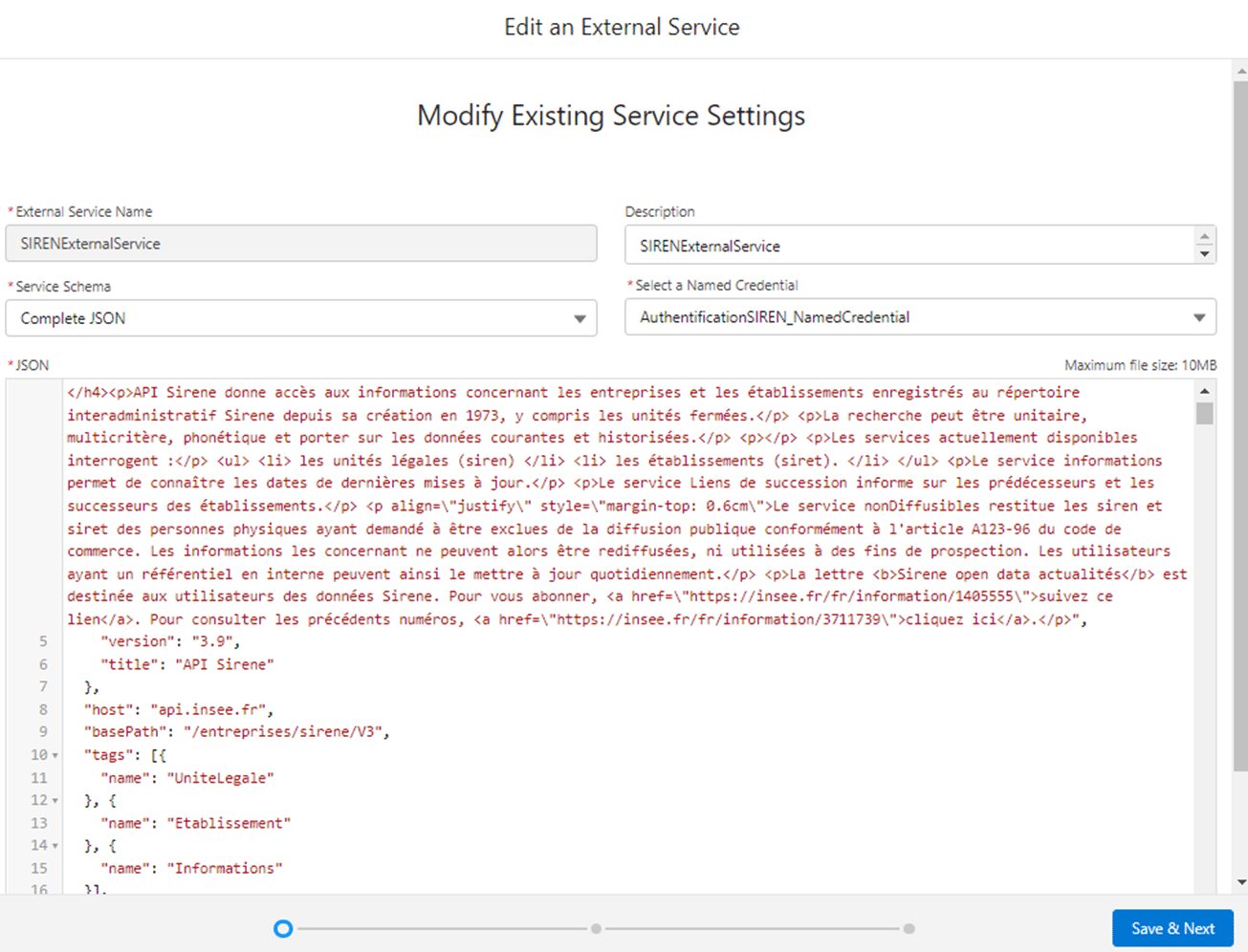Viewport: 1248px width, 952px height.
Task: Click the Description field's down scroll arrow
Action: coord(1204,254)
